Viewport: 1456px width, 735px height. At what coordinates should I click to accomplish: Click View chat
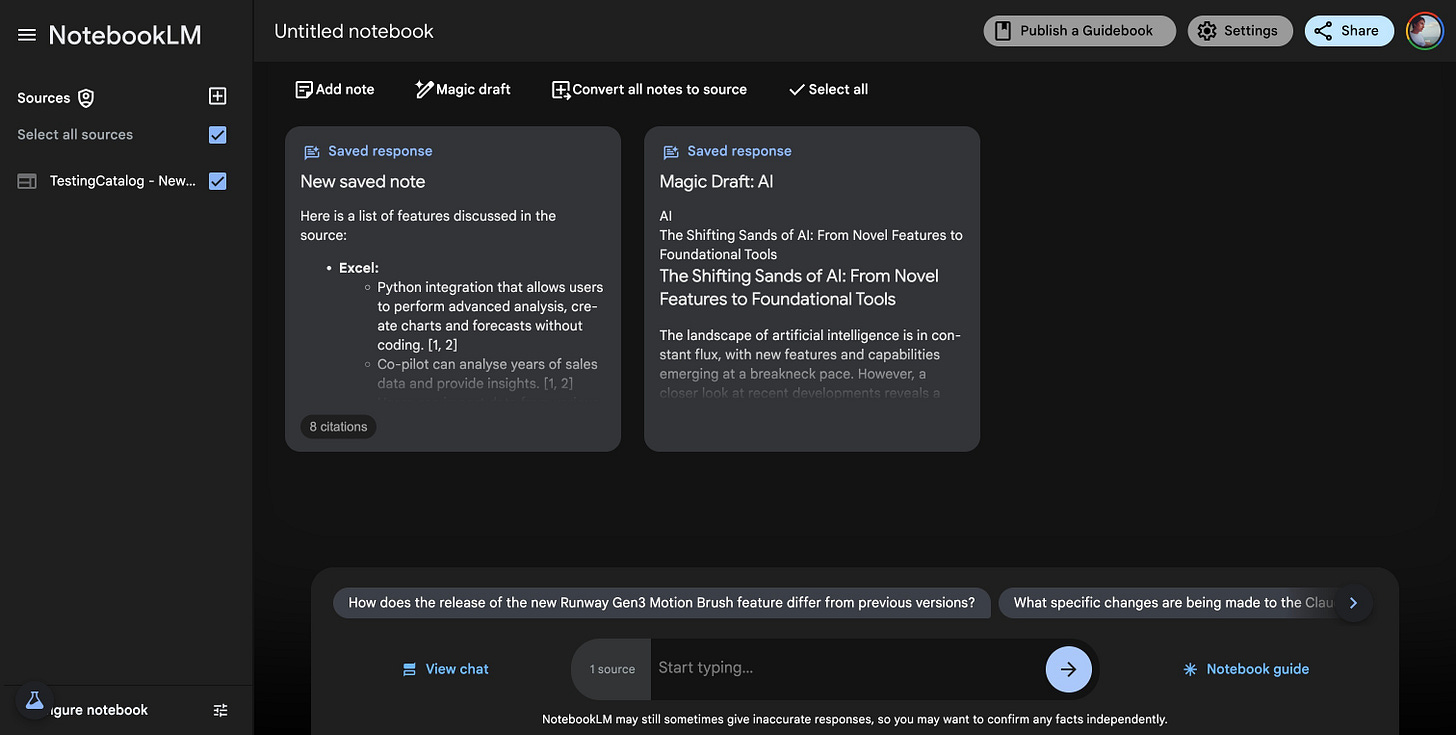pyautogui.click(x=446, y=669)
